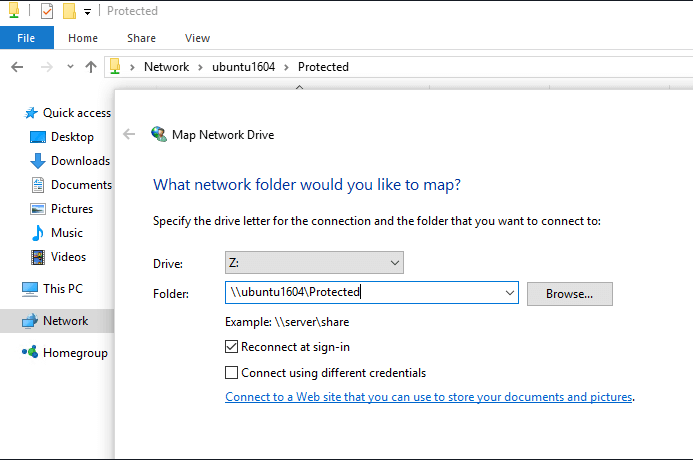This screenshot has width=693, height=460.
Task: Open the Homegroup item in sidebar
Action: (x=75, y=353)
